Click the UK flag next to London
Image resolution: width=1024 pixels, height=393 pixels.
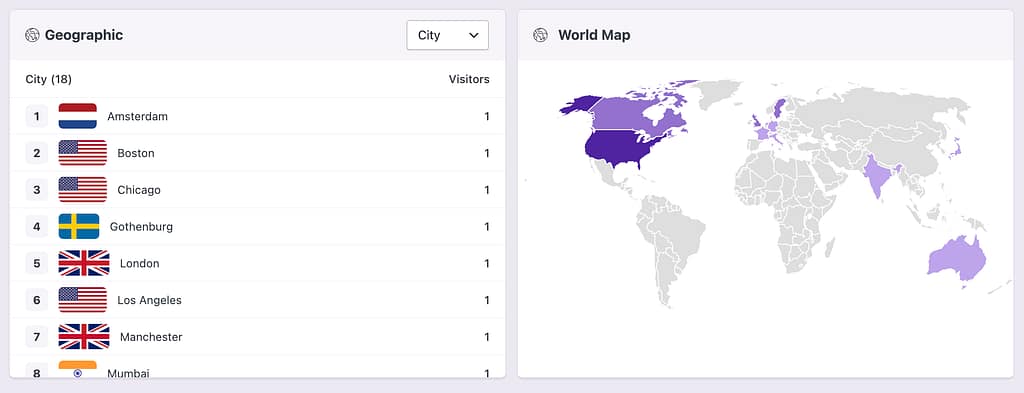pyautogui.click(x=84, y=263)
